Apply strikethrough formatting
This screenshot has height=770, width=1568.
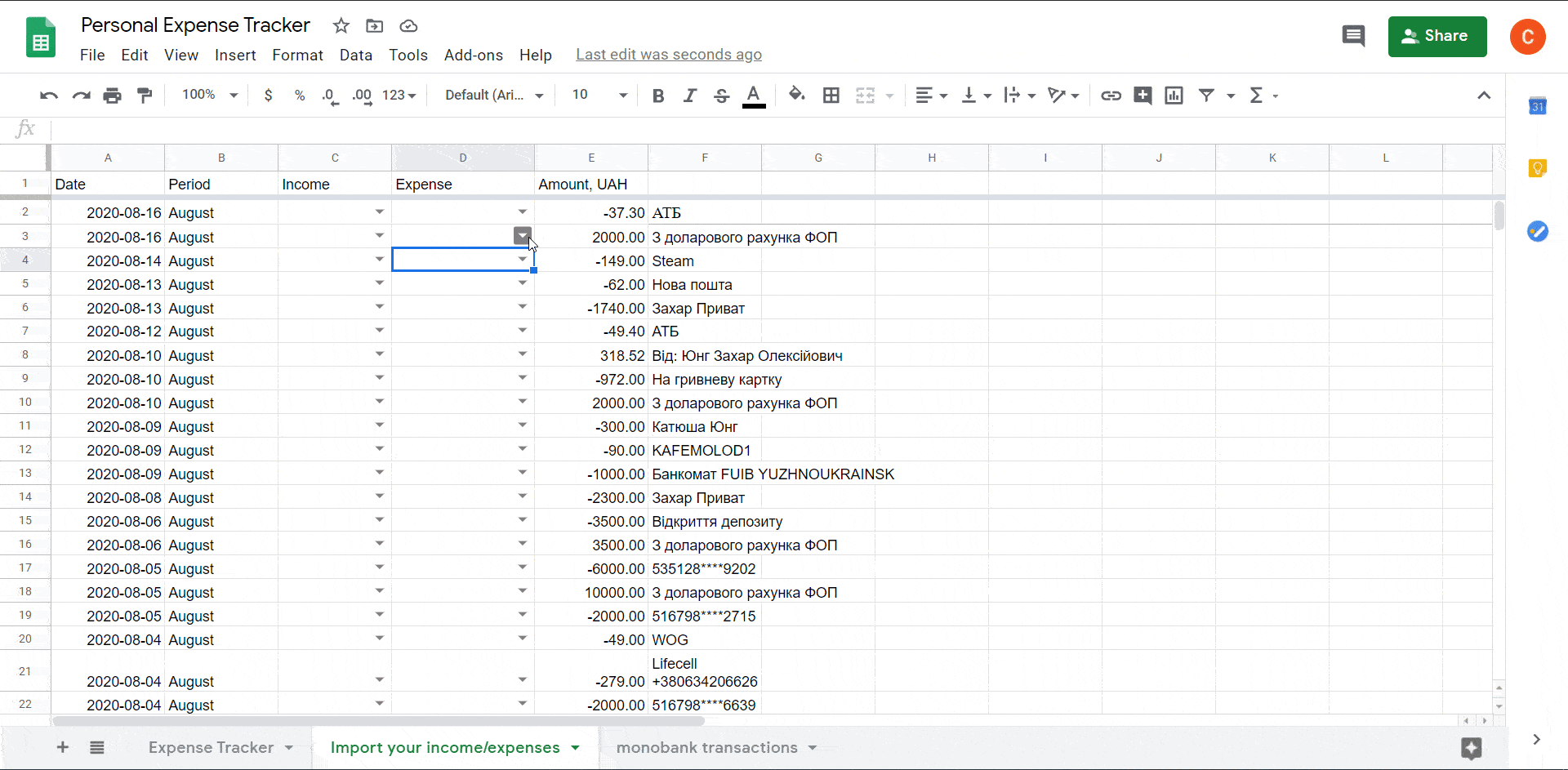(721, 95)
